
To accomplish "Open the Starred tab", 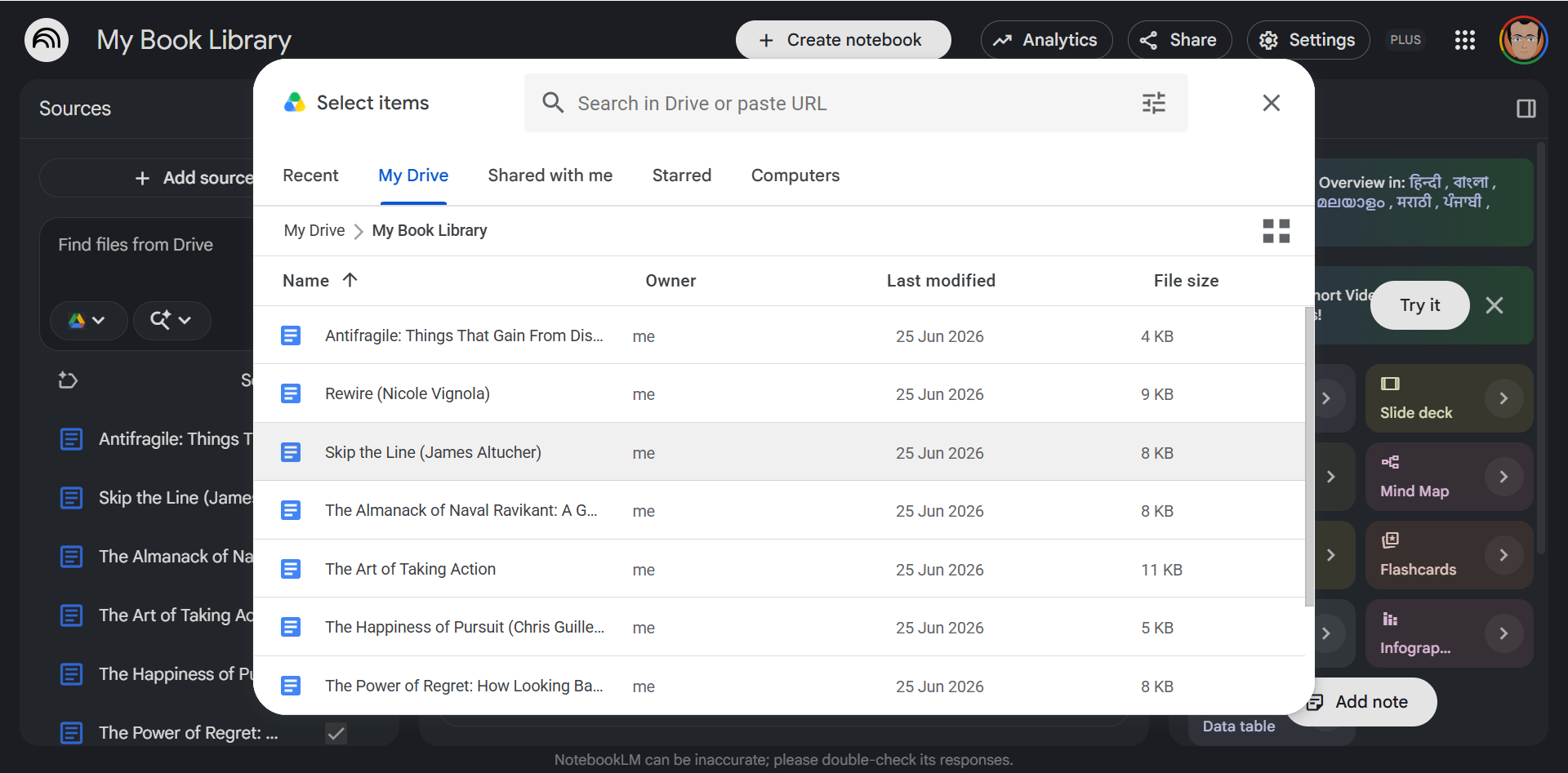I will click(682, 175).
